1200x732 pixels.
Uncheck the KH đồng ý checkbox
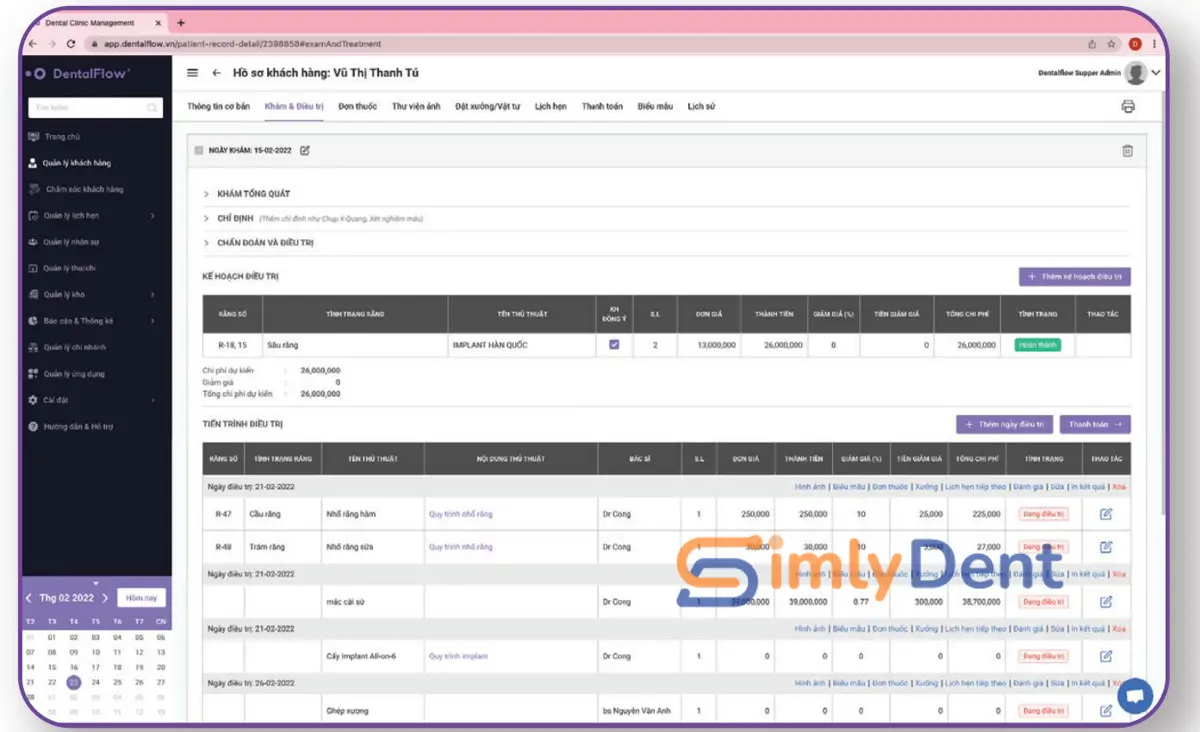point(614,345)
